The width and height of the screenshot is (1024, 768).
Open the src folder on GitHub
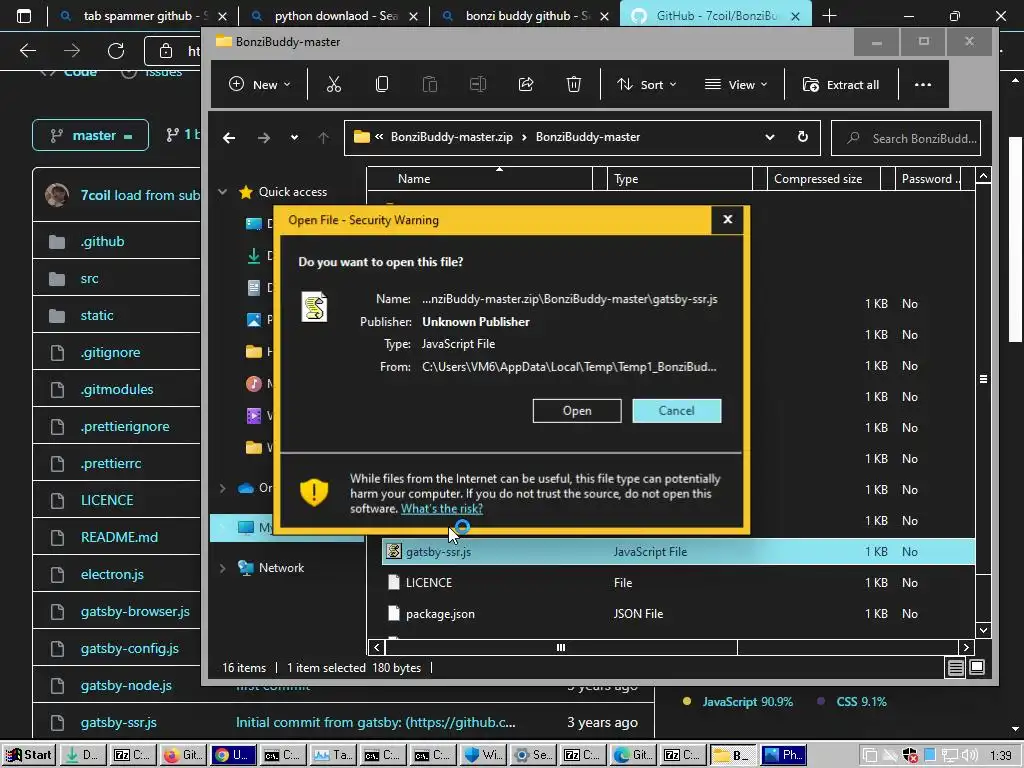pos(89,278)
